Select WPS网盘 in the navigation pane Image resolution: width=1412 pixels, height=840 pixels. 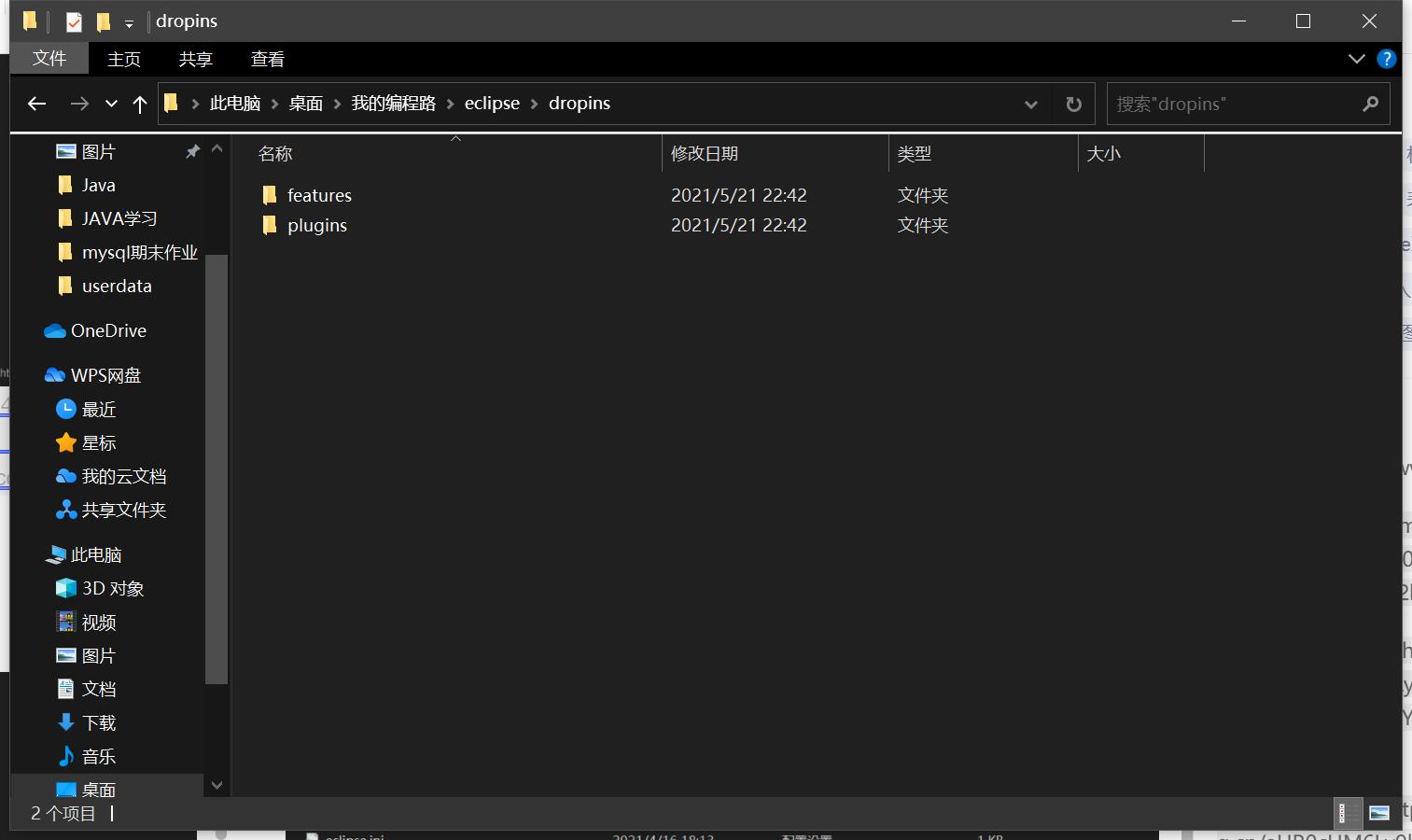[105, 375]
